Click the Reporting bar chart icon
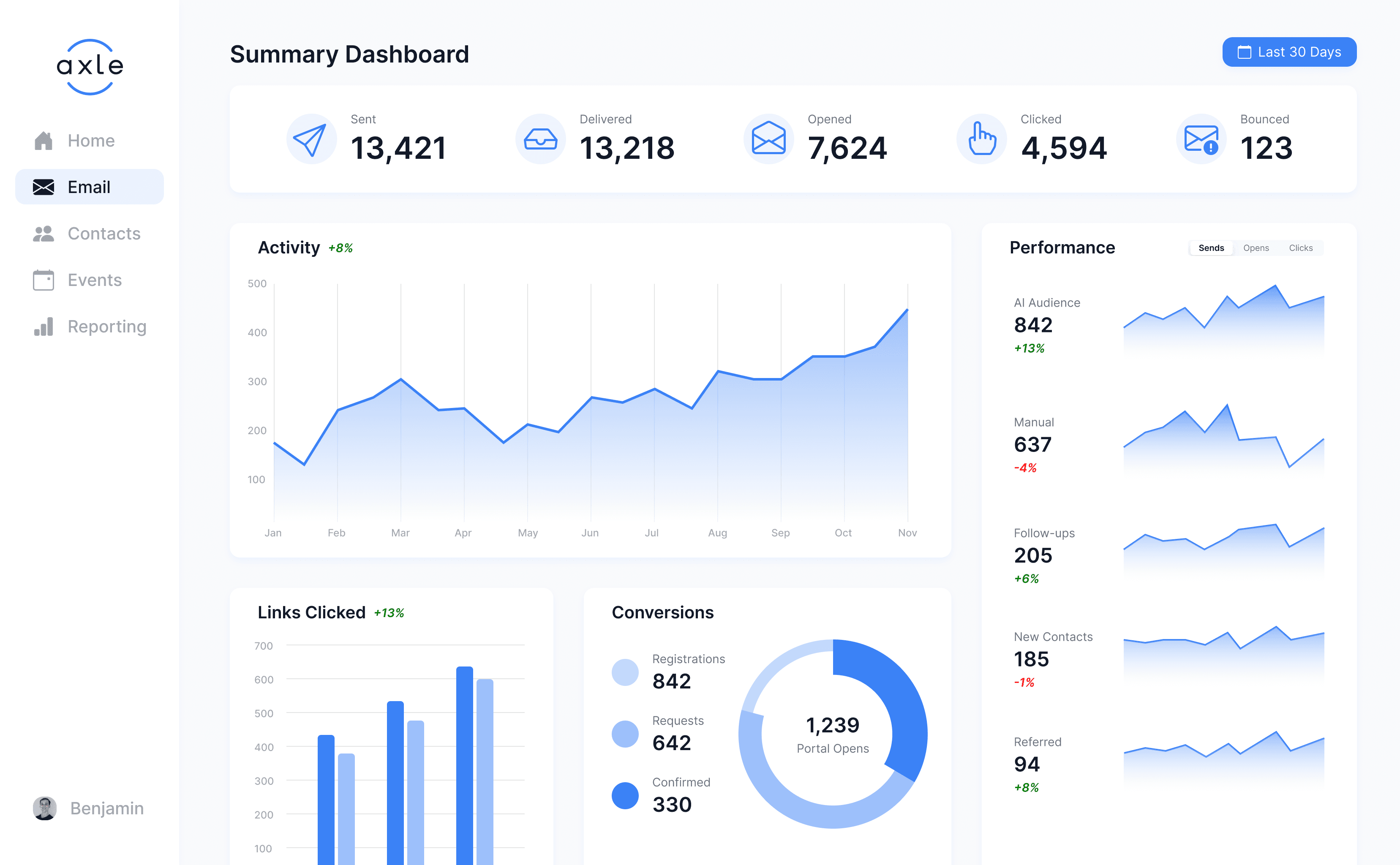Screen dimensions: 1400x865 coord(44,326)
